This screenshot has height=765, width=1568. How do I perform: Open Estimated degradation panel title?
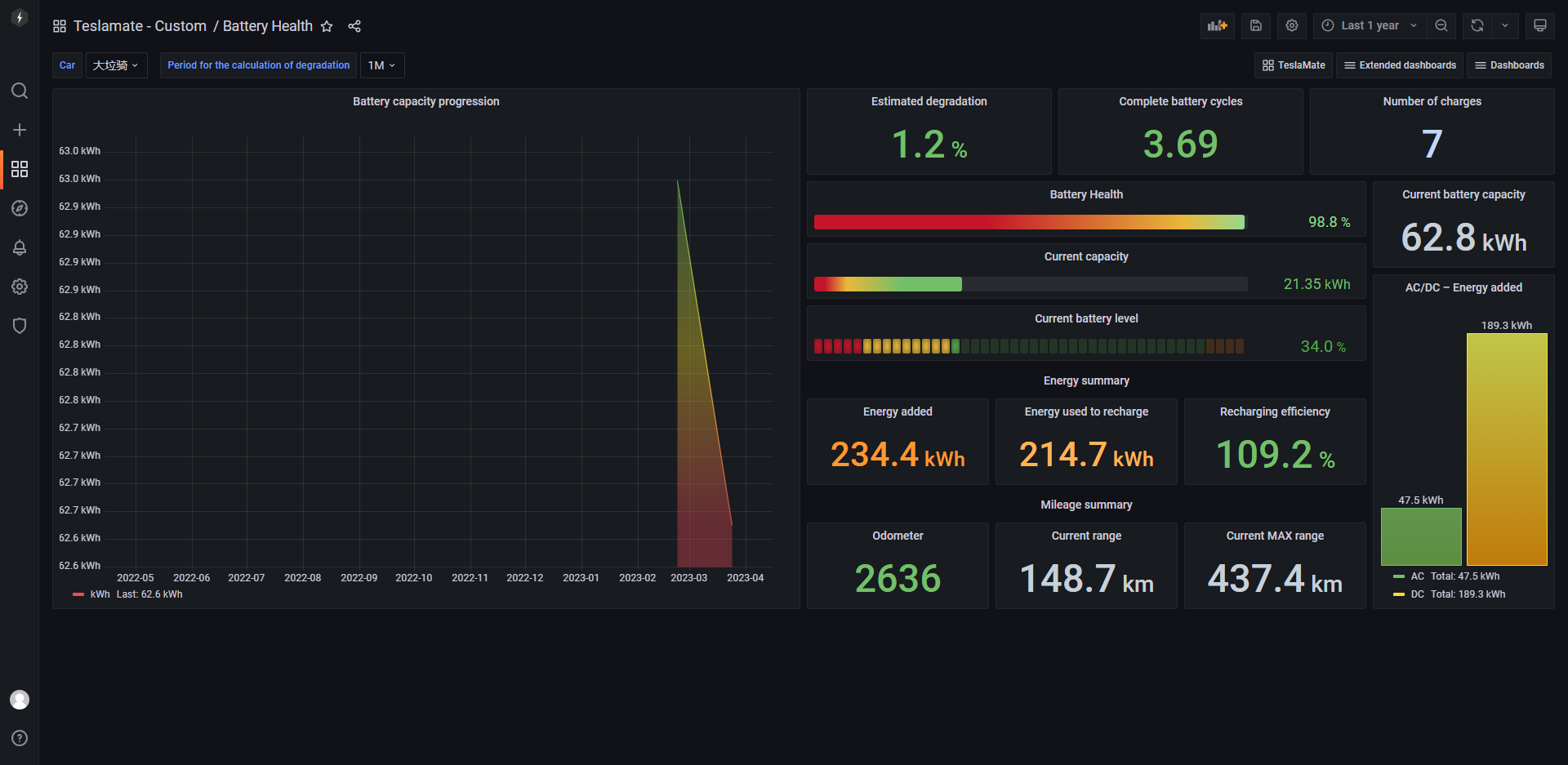(929, 101)
